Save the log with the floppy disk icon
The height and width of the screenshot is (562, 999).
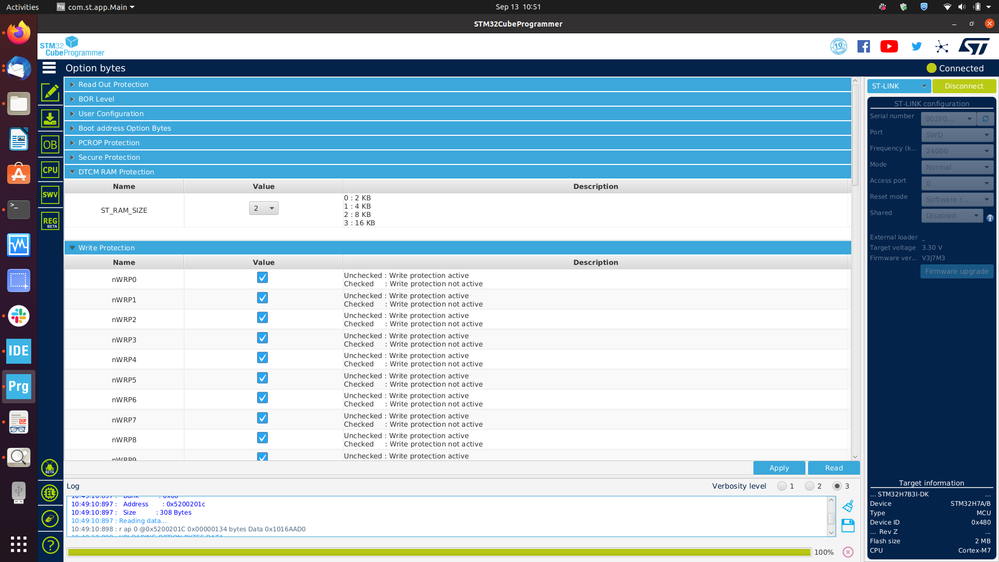pyautogui.click(x=848, y=526)
